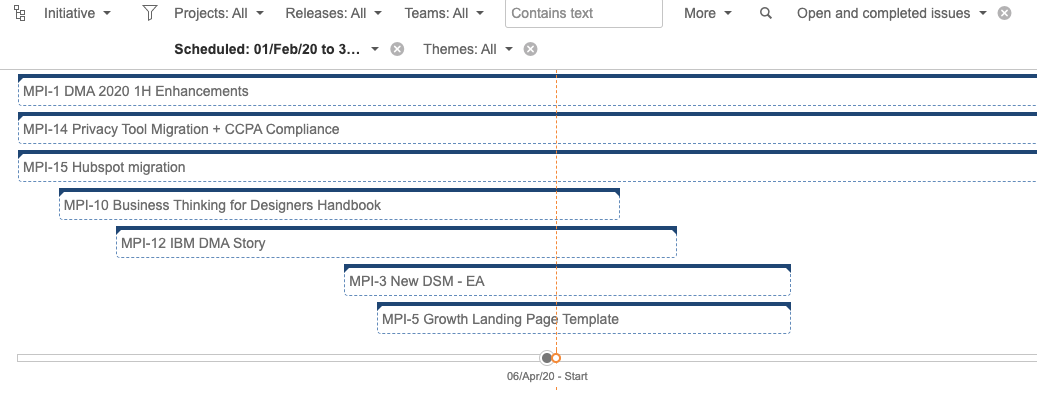This screenshot has height=394, width=1037.
Task: Focus the Contains text input field
Action: coord(583,13)
